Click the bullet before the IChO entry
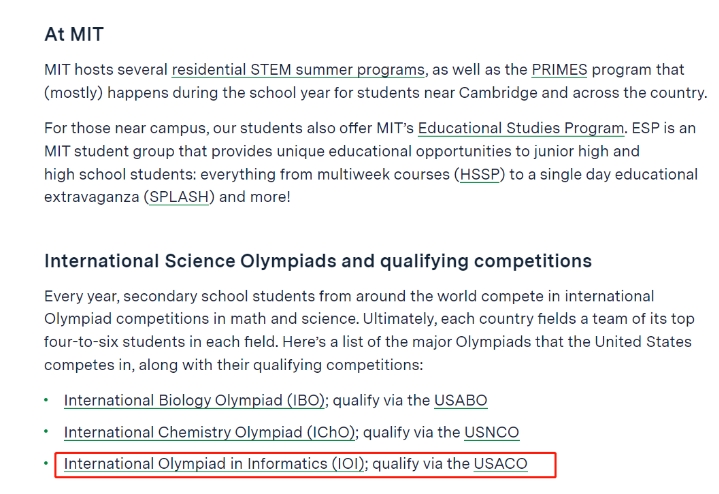Image resolution: width=719 pixels, height=494 pixels. (x=46, y=432)
